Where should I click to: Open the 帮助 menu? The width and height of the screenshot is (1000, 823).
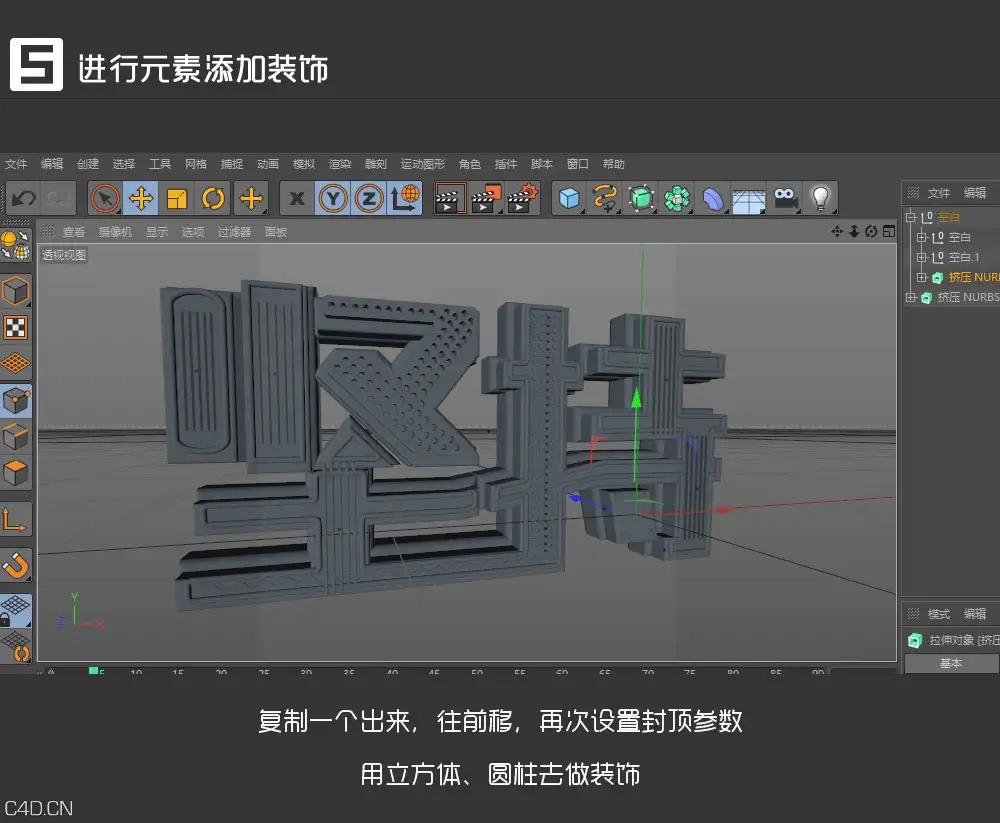[x=614, y=164]
